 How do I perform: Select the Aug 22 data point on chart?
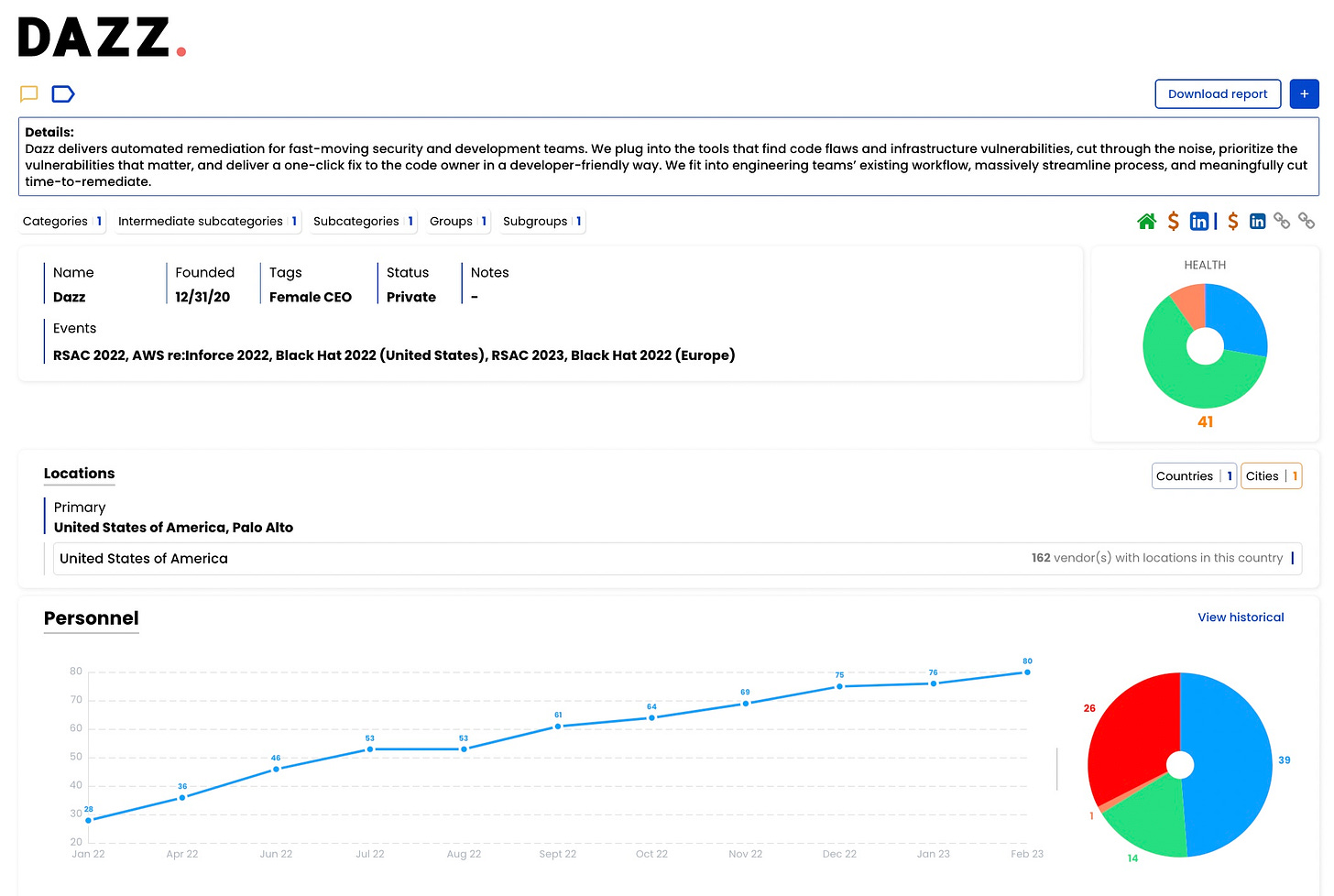point(464,748)
